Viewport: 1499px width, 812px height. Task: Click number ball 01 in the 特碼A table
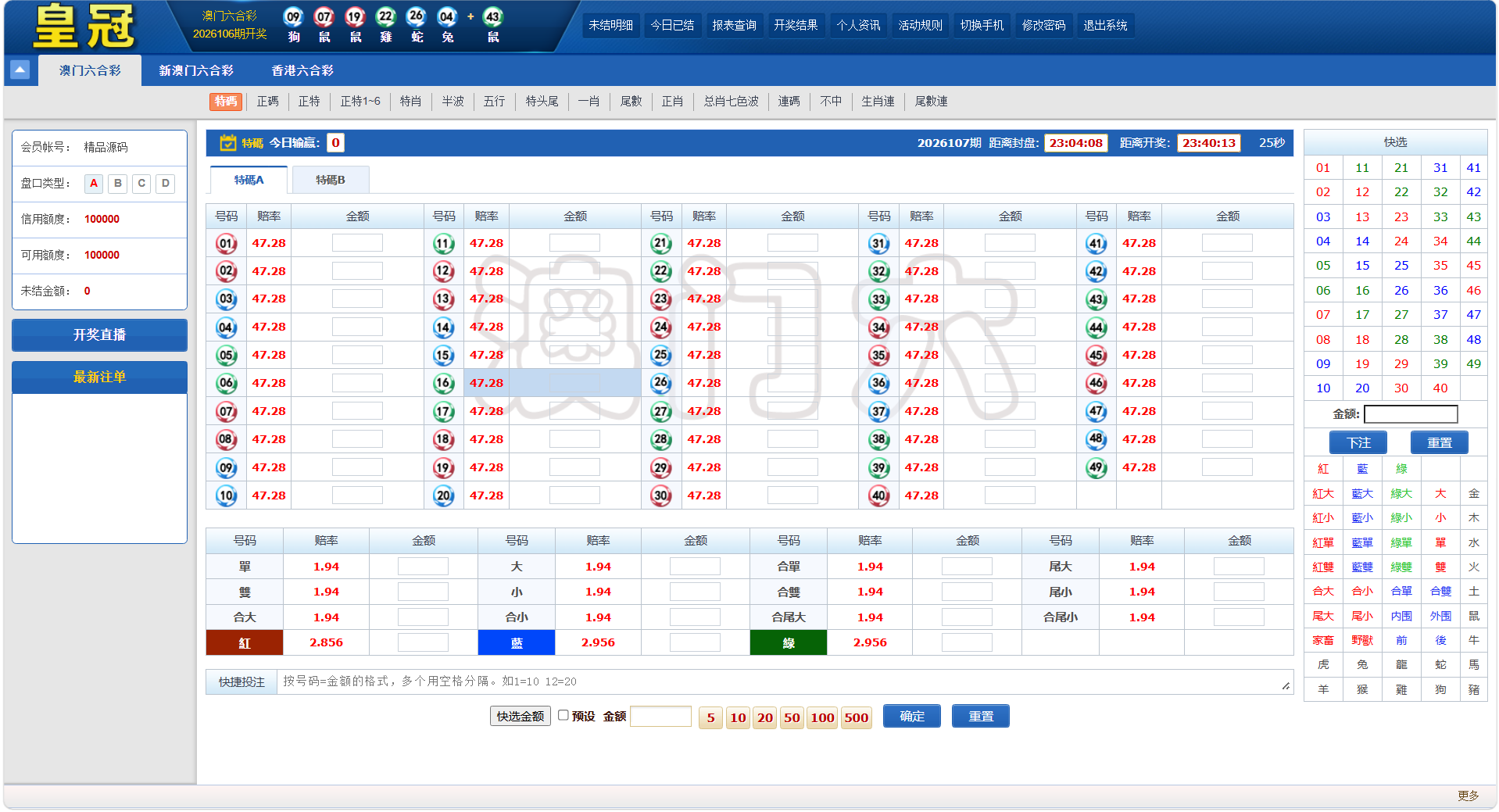pyautogui.click(x=226, y=243)
